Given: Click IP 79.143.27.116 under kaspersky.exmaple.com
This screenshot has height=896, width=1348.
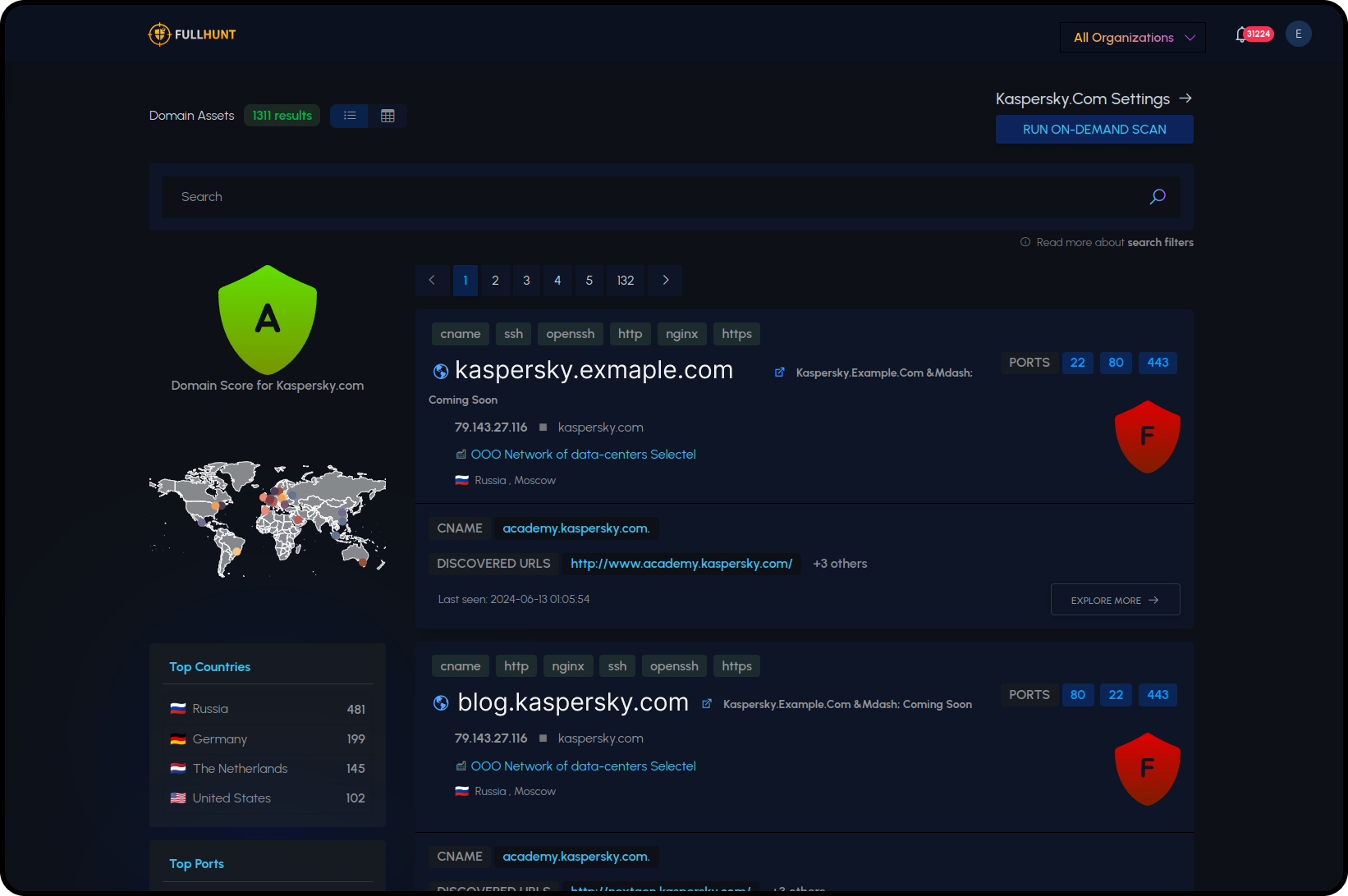Looking at the screenshot, I should (491, 427).
